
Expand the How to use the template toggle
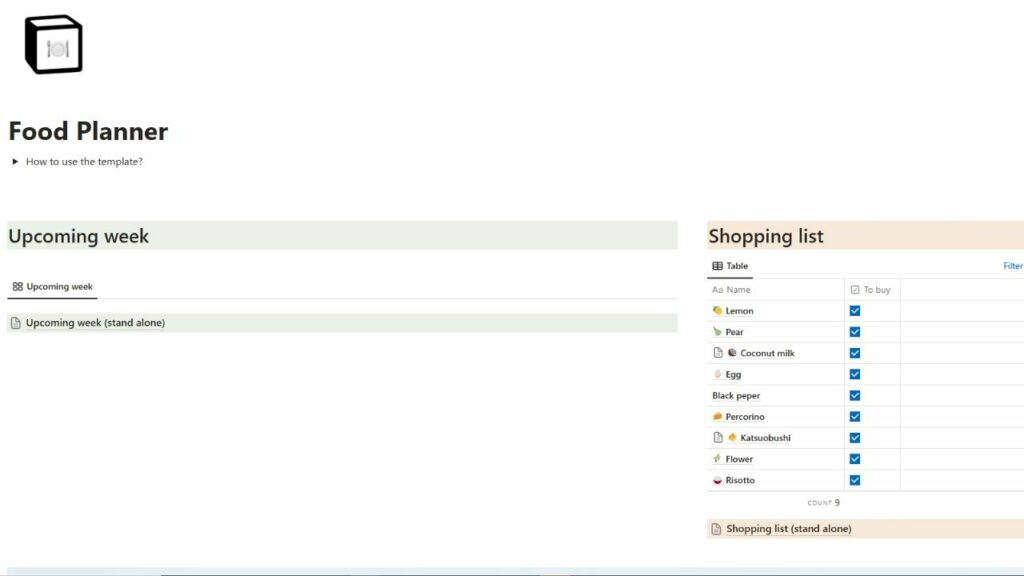pos(14,160)
